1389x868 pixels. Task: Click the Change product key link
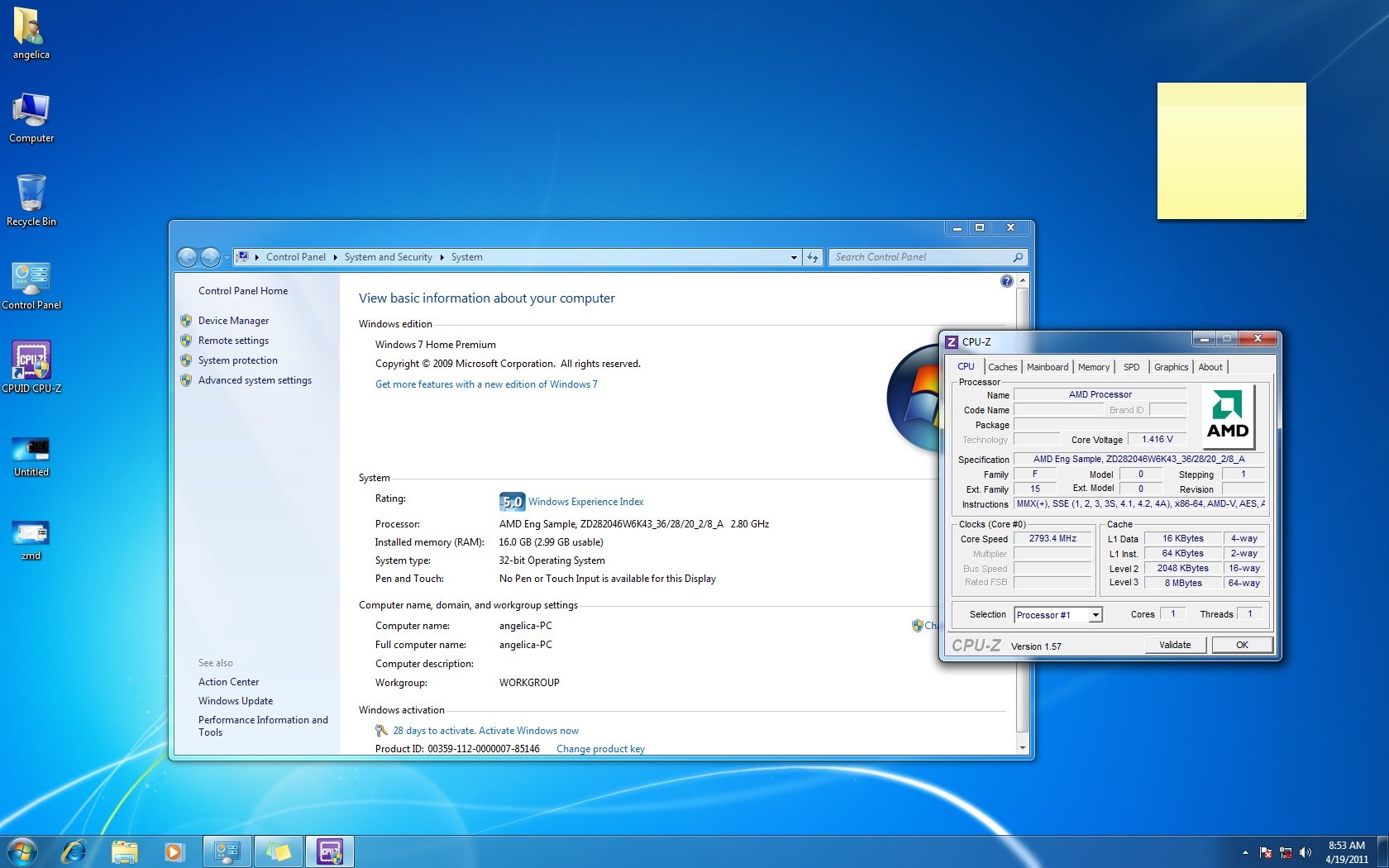click(x=600, y=749)
